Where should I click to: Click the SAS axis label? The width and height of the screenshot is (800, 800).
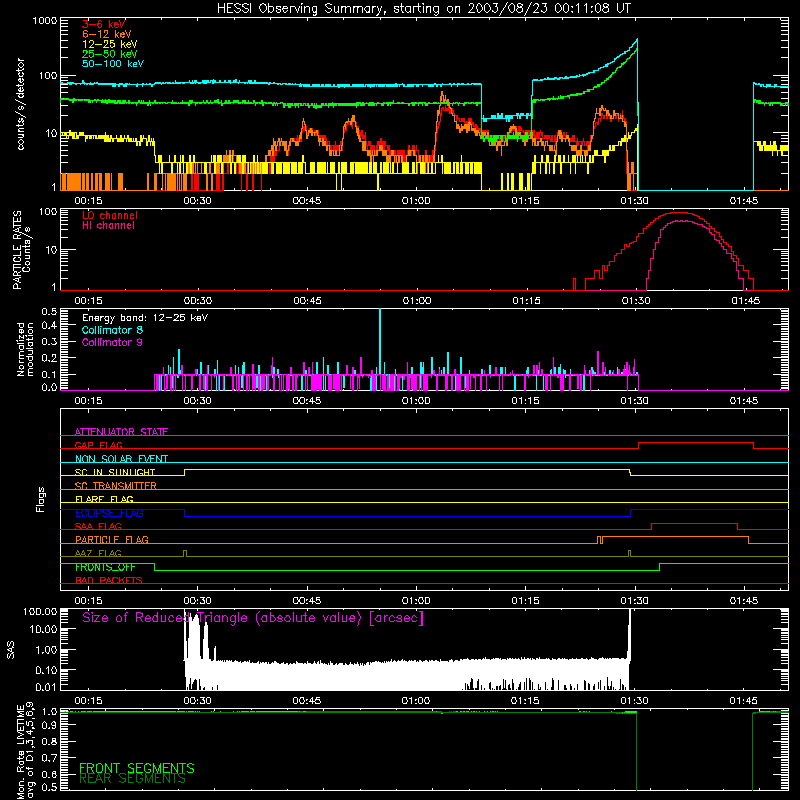(x=11, y=650)
